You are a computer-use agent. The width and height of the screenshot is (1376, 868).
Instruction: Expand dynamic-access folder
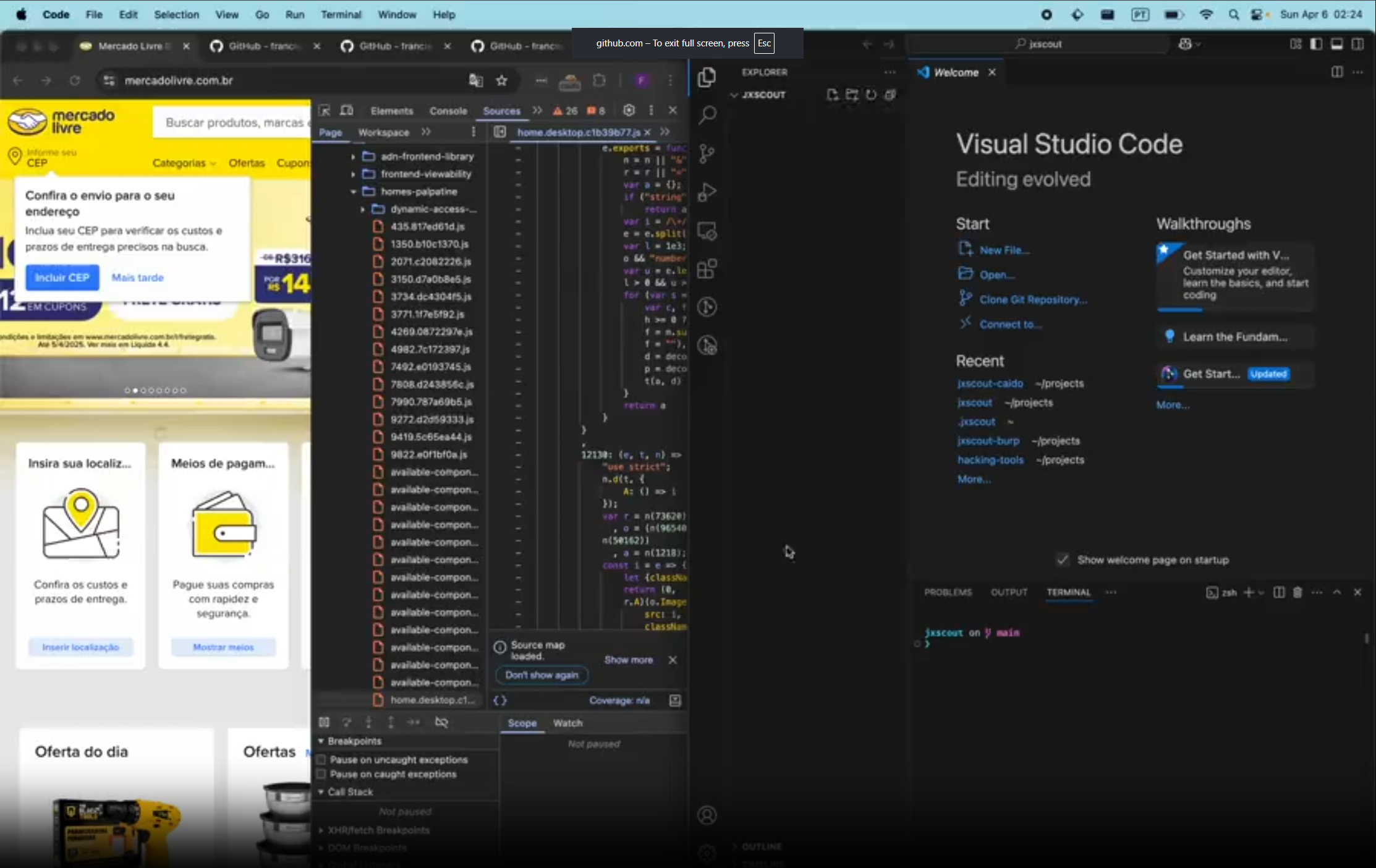[363, 209]
